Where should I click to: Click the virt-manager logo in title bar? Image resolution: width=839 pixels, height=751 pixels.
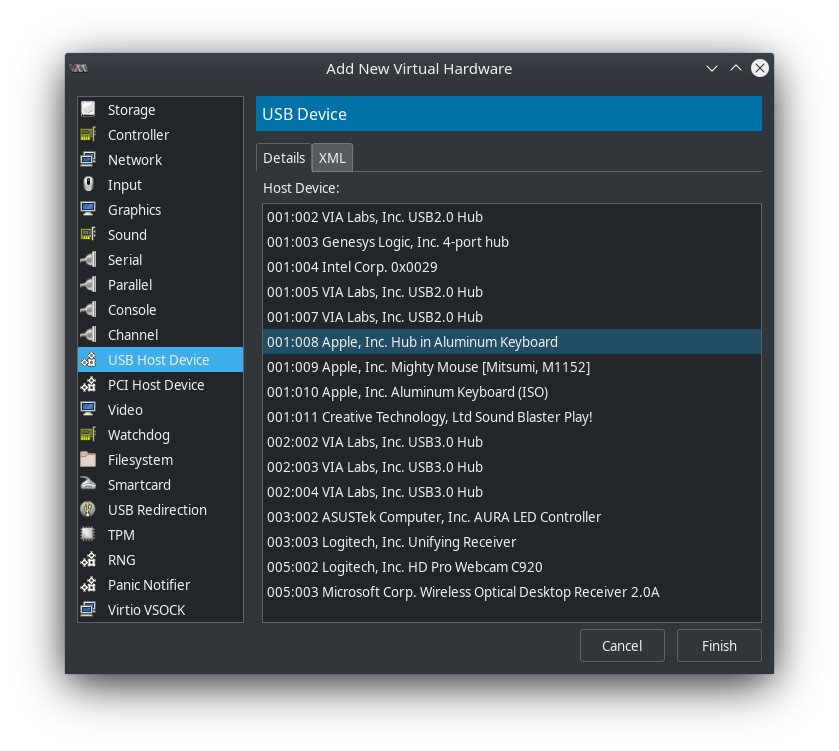click(79, 68)
